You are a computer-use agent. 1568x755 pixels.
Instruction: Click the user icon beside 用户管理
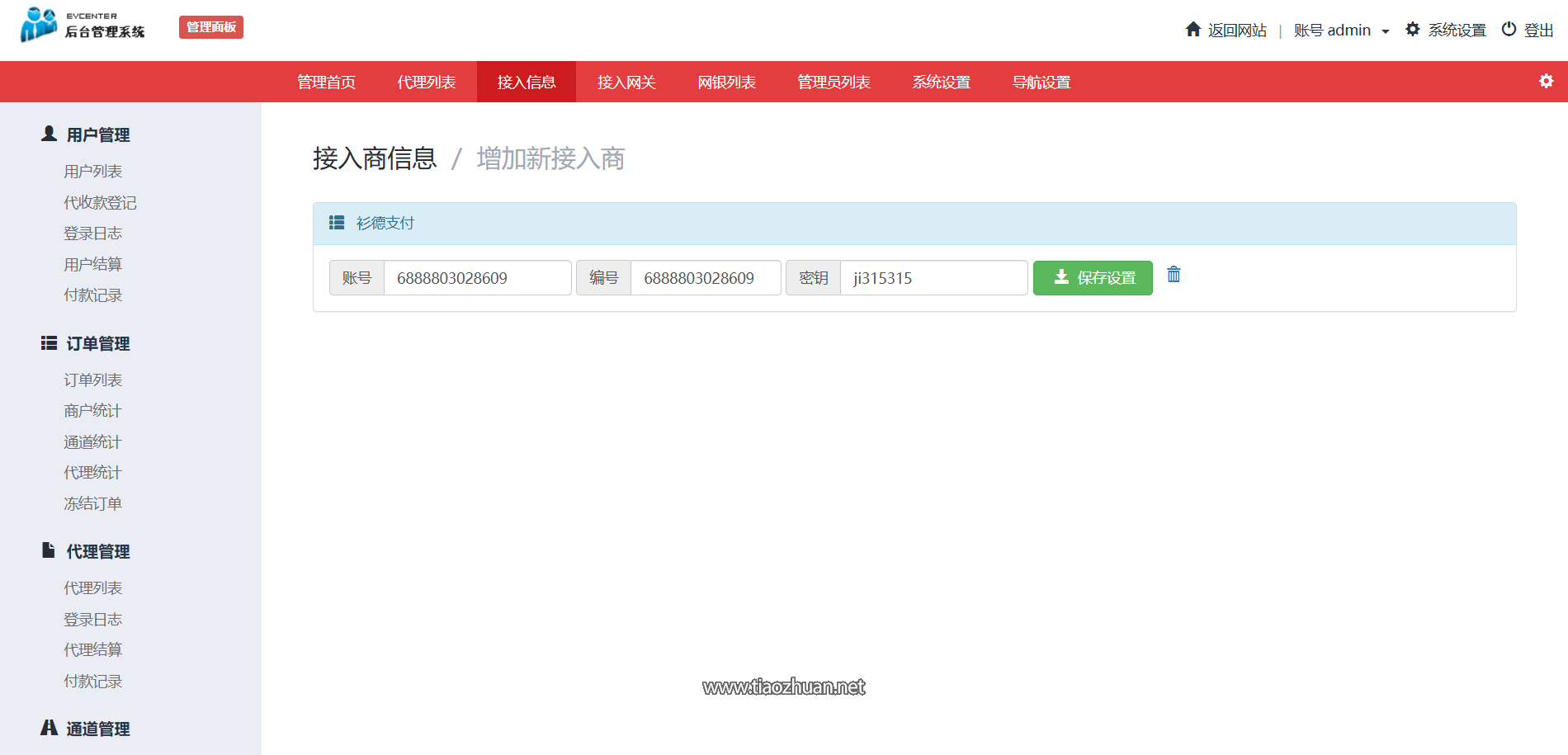point(47,133)
